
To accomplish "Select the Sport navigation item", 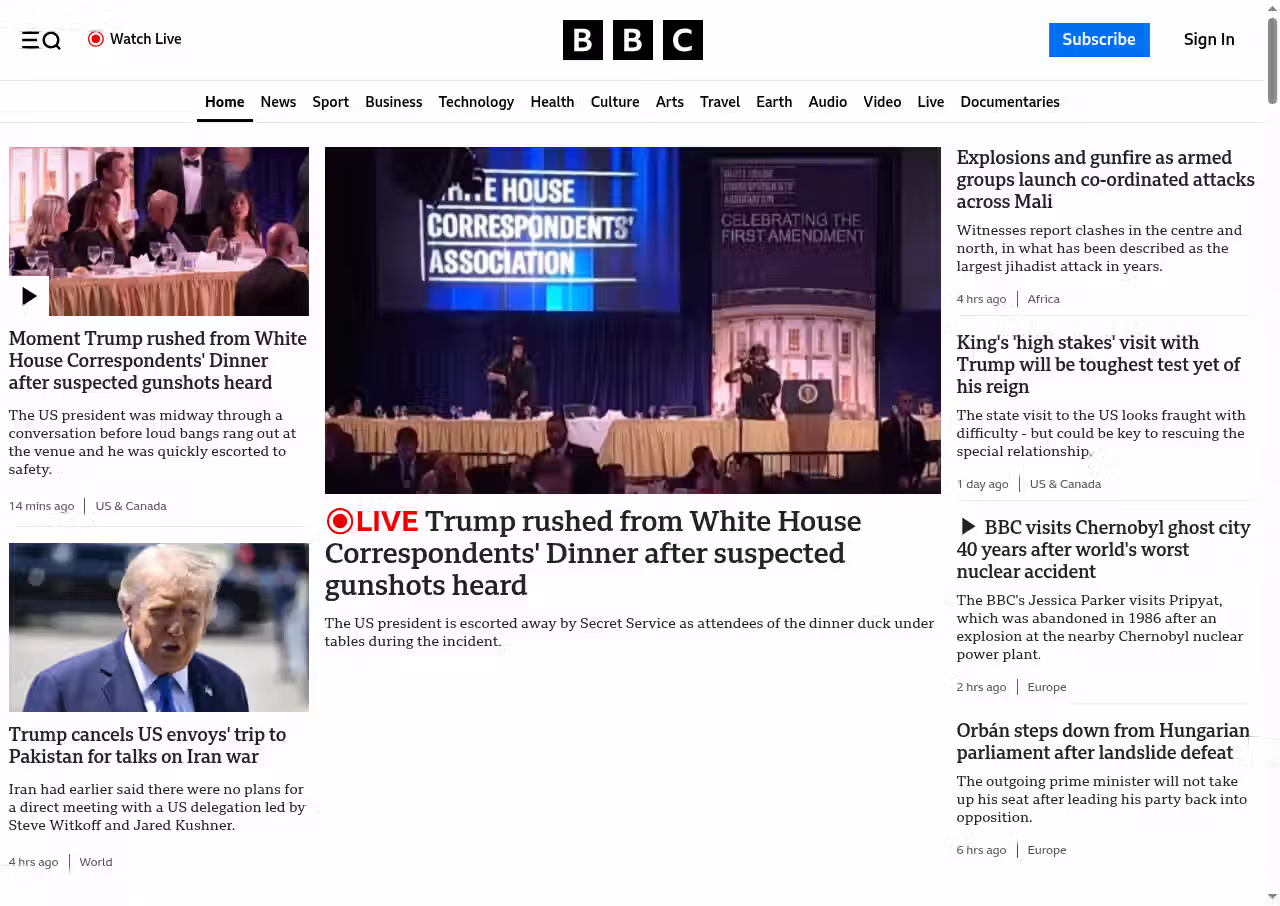I will coord(330,102).
